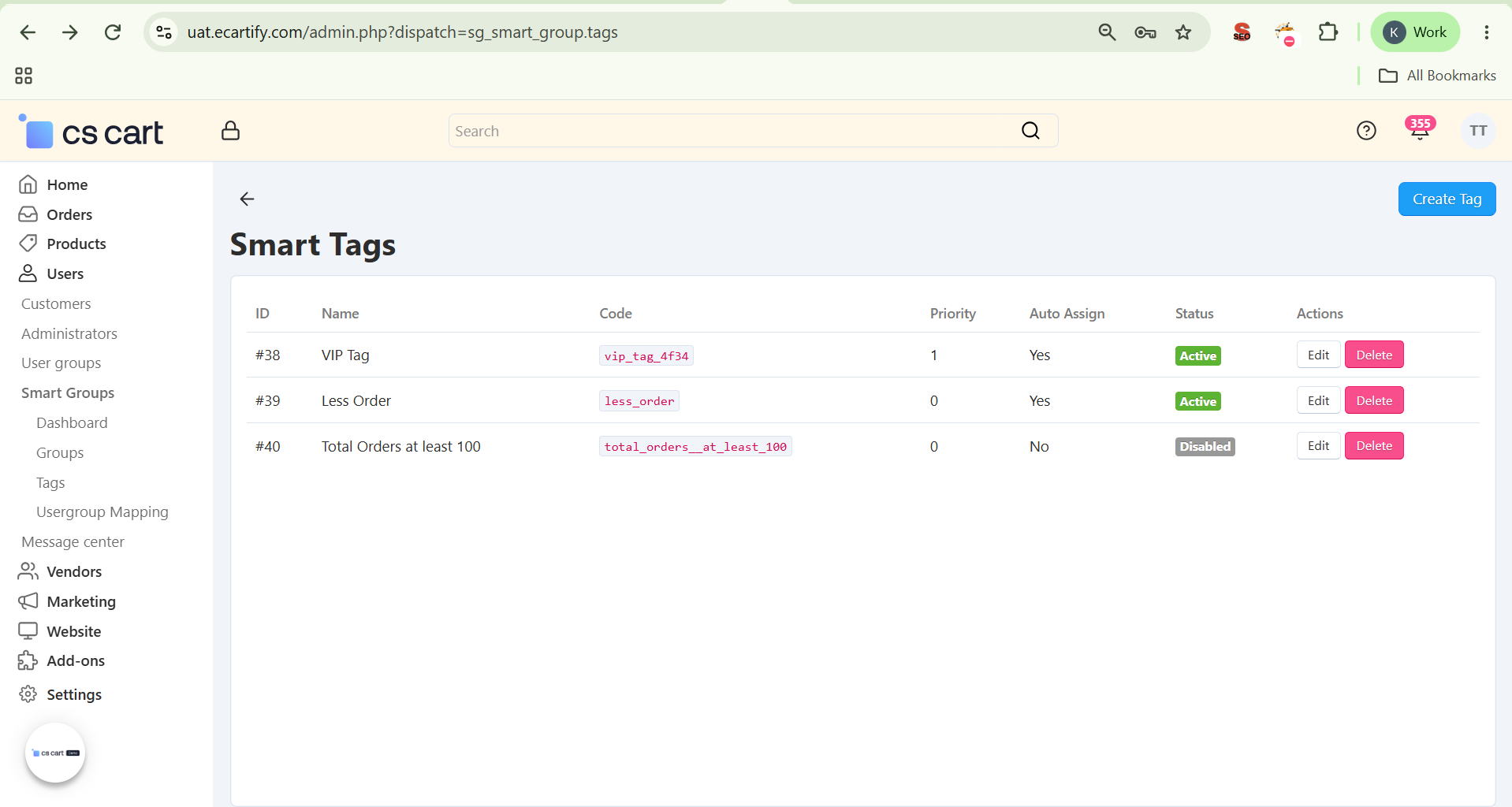Click the Disabled status badge

1205,447
